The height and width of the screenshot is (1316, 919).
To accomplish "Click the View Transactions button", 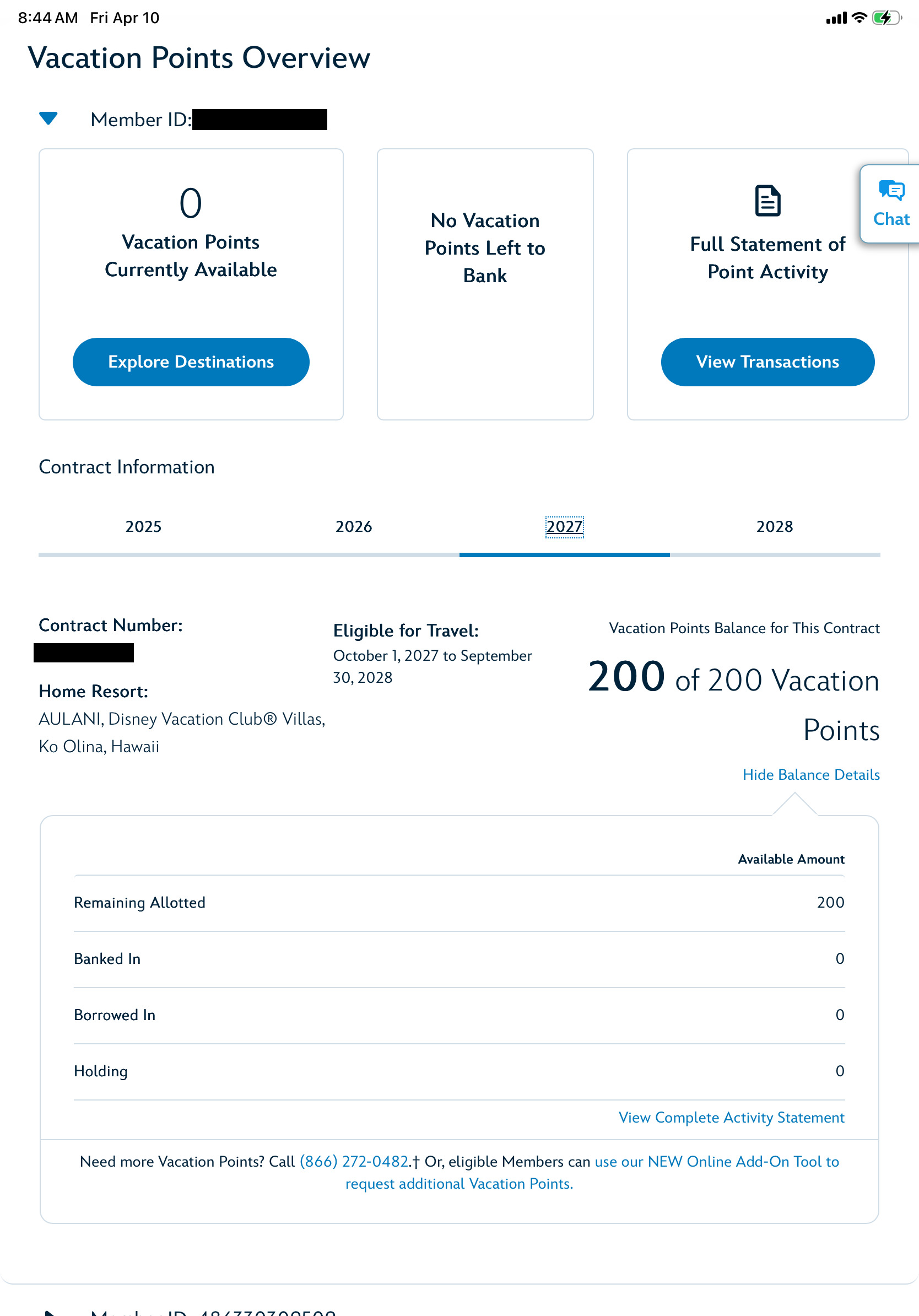I will click(767, 362).
